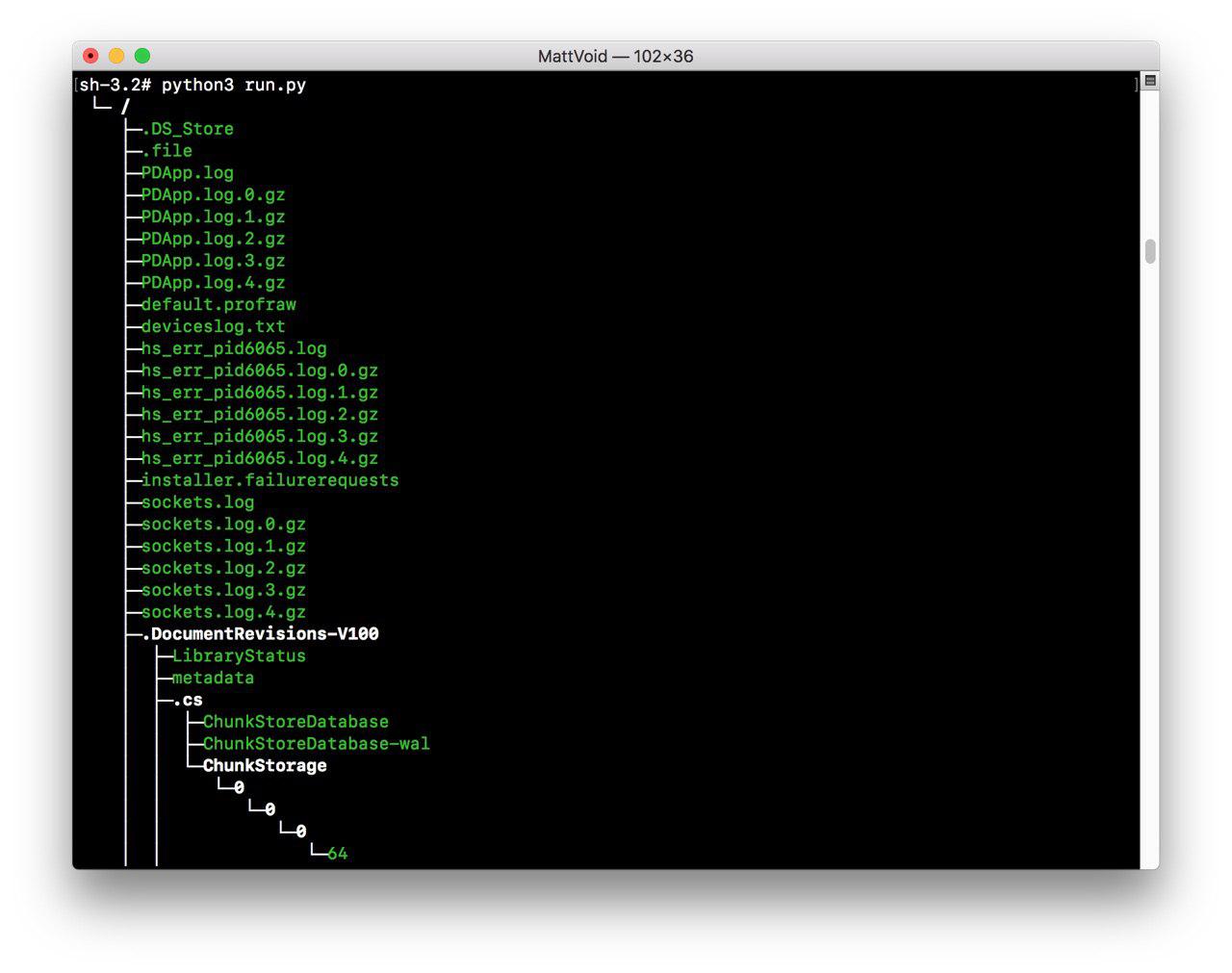1232x973 pixels.
Task: Click the 'sh-3.2#' shell prompt
Action: (115, 85)
